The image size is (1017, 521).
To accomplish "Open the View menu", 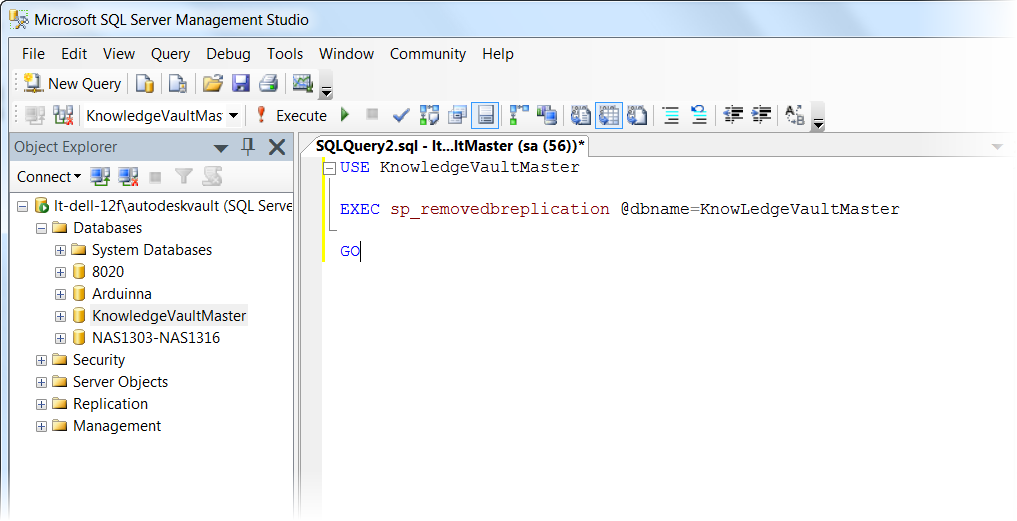I will point(119,54).
